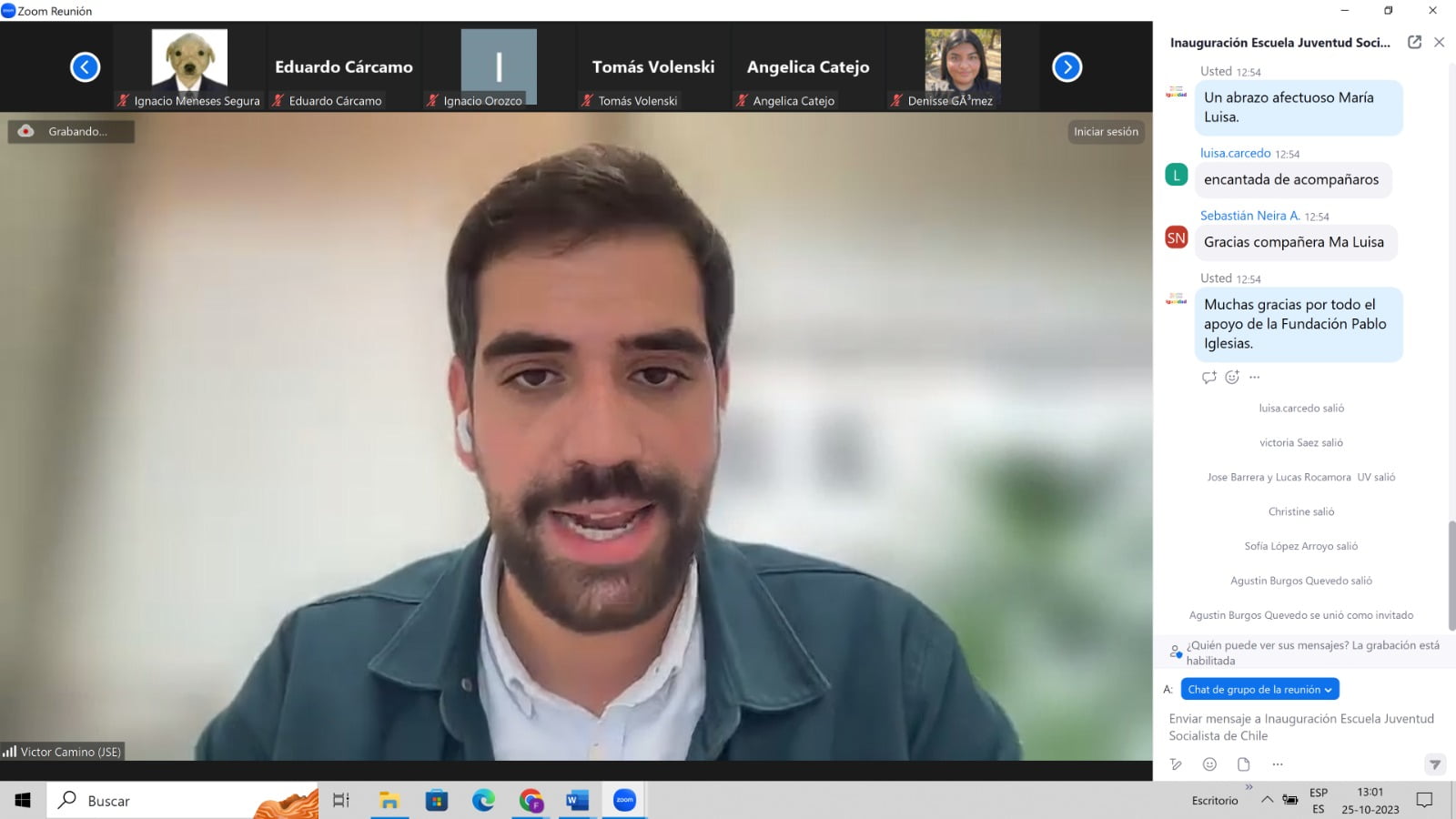Screen dimensions: 1456x819
Task: Click luisa.carcedo sender name link
Action: 1235,153
